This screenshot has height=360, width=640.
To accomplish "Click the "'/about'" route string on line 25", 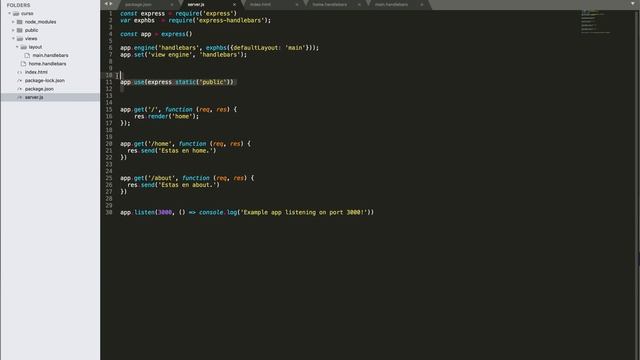I will pyautogui.click(x=163, y=178).
